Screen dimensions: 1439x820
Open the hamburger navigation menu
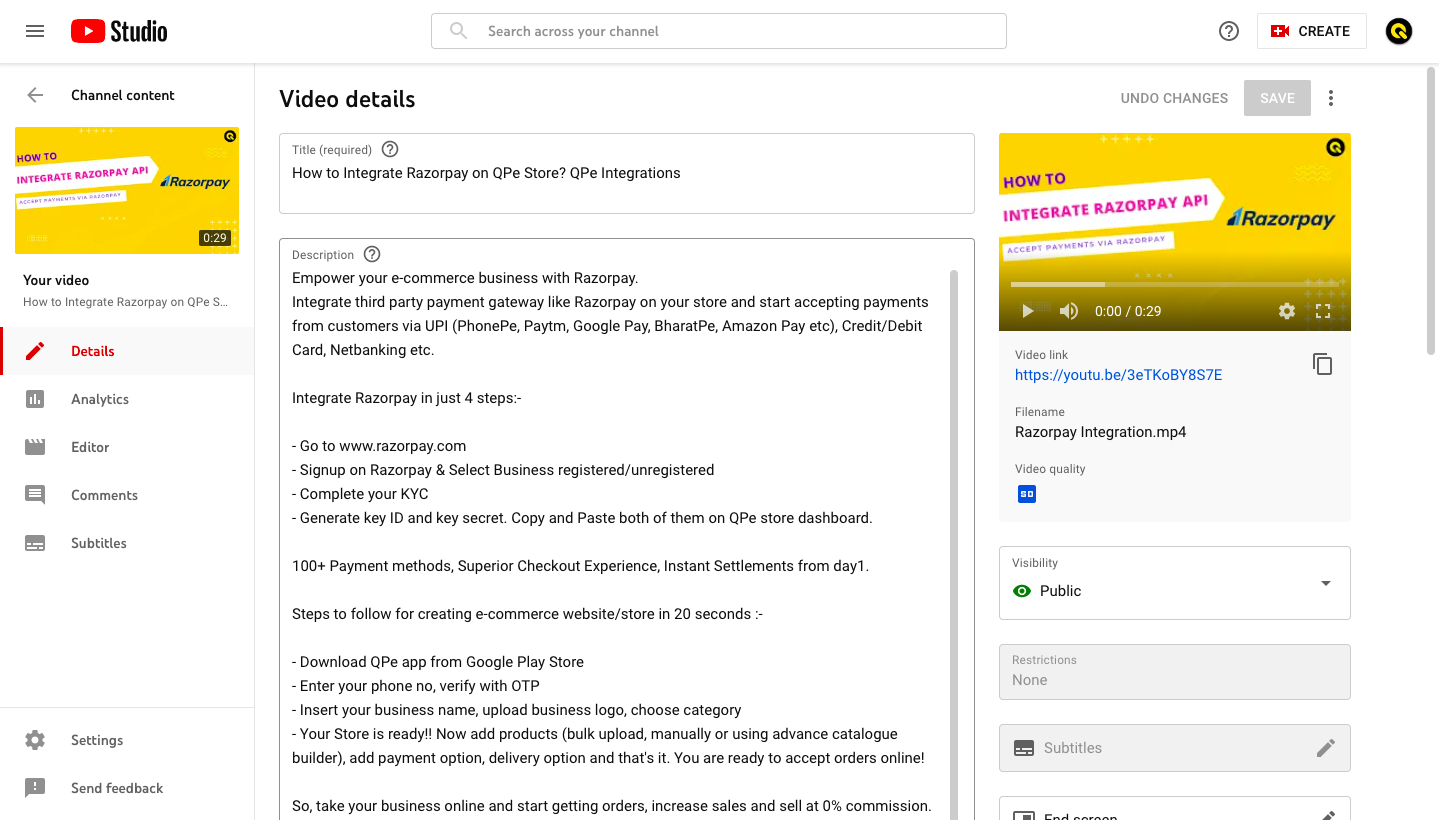click(x=35, y=31)
